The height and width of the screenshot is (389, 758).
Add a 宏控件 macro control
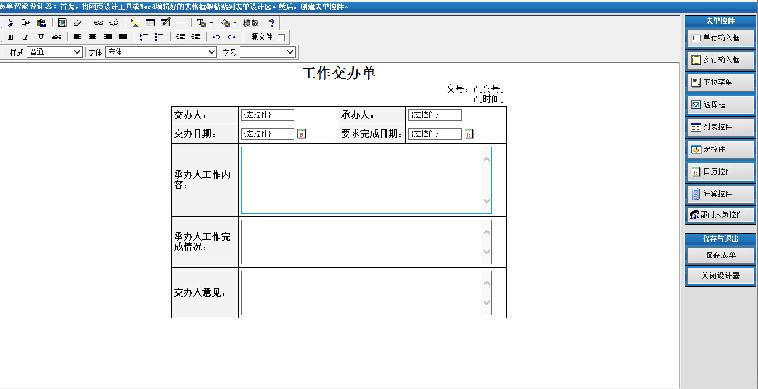click(720, 149)
